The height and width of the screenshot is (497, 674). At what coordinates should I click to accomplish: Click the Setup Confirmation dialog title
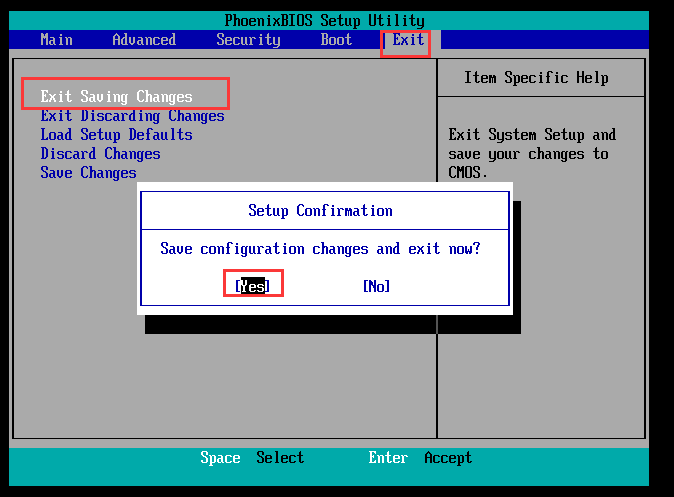(320, 211)
